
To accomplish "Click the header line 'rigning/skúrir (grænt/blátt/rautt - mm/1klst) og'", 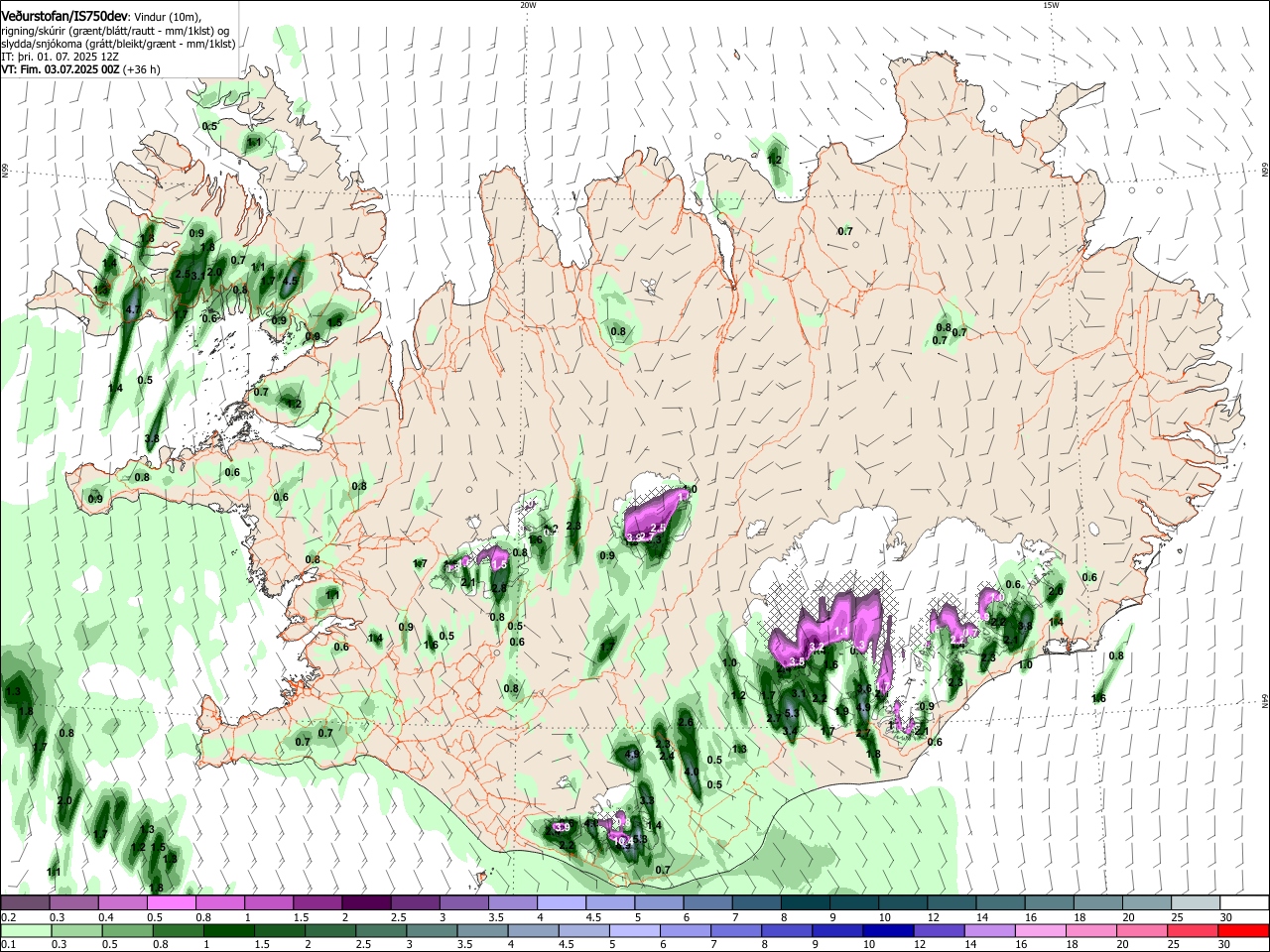I will [117, 31].
